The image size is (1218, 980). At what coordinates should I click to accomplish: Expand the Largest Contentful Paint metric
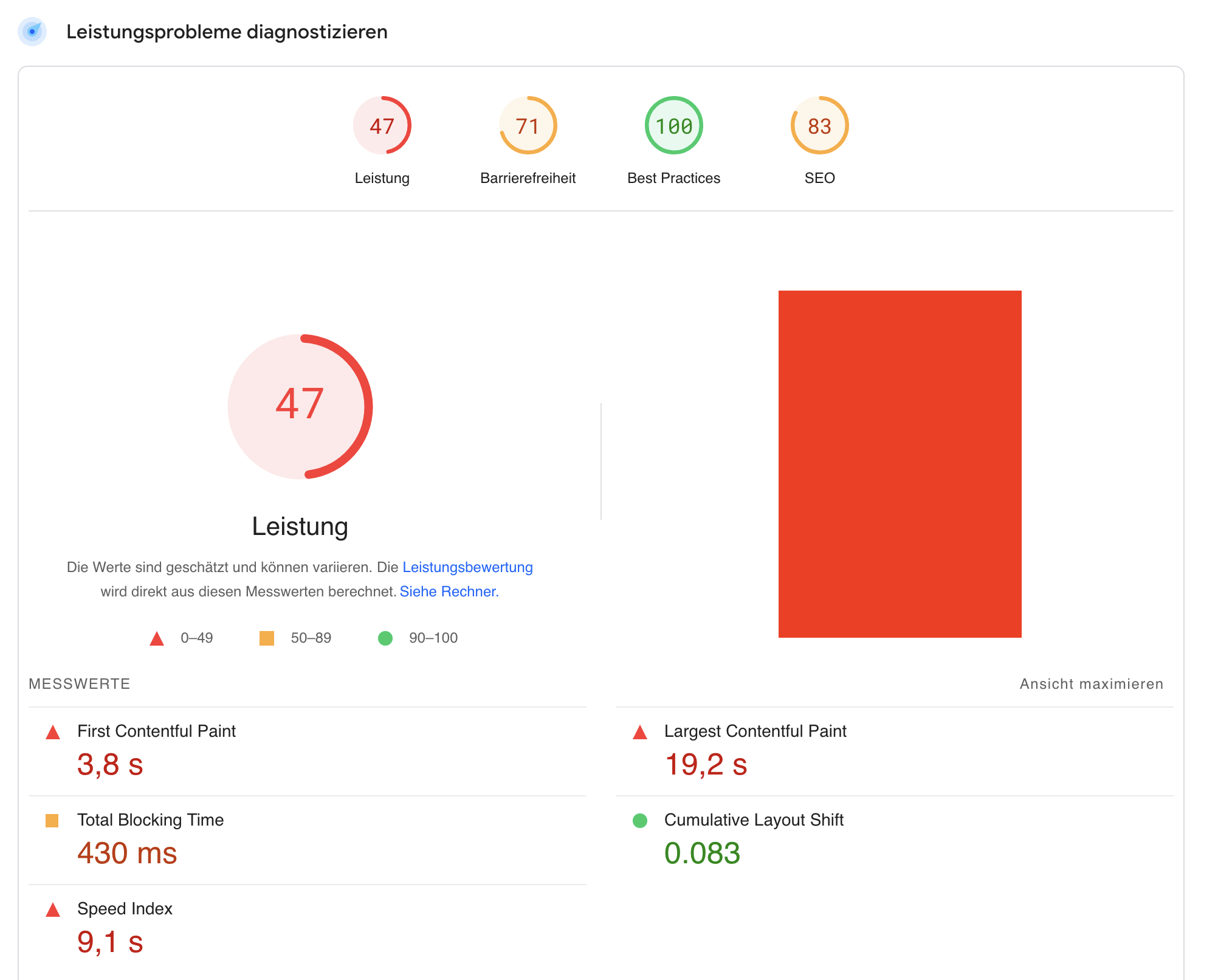[x=755, y=731]
